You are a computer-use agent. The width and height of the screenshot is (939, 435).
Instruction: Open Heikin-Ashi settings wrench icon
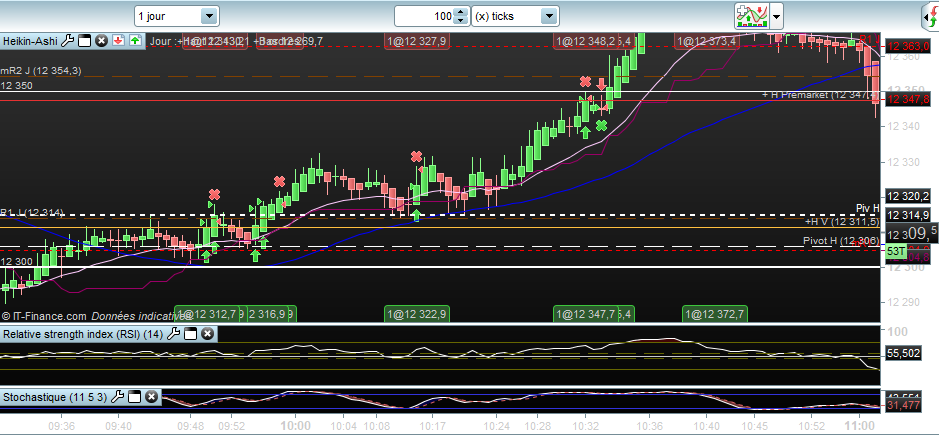68,41
